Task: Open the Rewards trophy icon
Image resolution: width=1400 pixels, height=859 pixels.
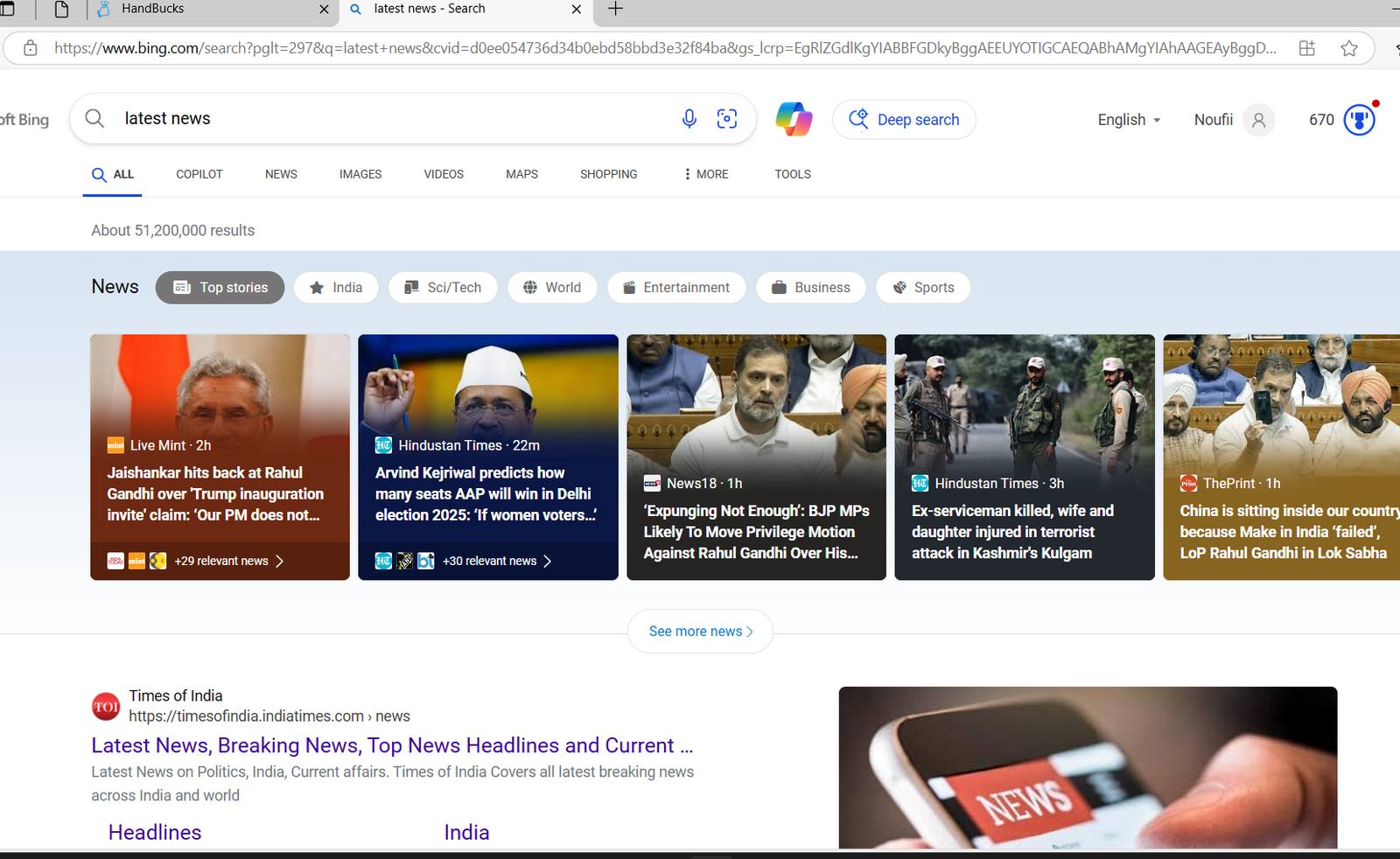Action: [x=1360, y=120]
